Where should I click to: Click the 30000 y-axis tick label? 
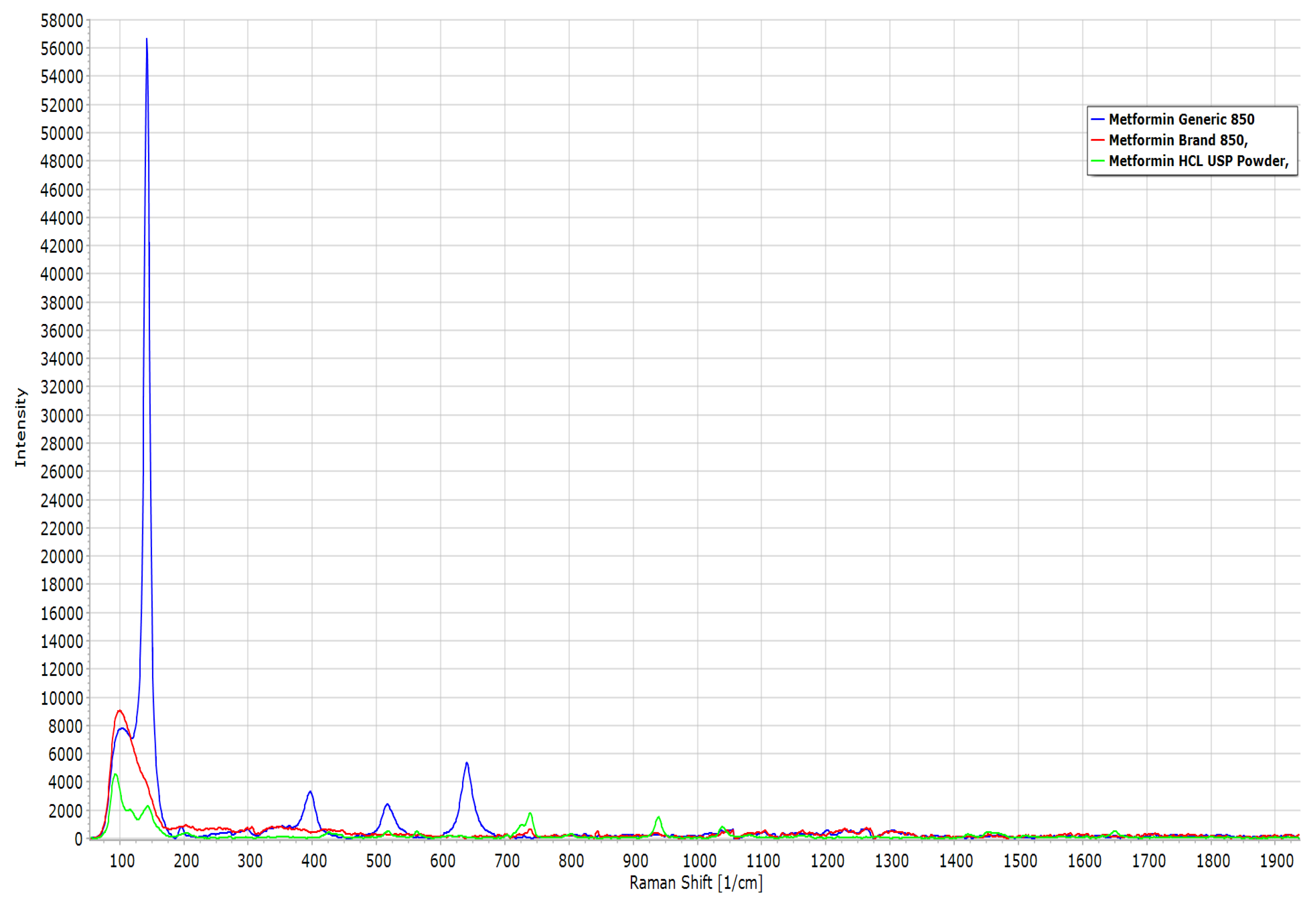62,416
